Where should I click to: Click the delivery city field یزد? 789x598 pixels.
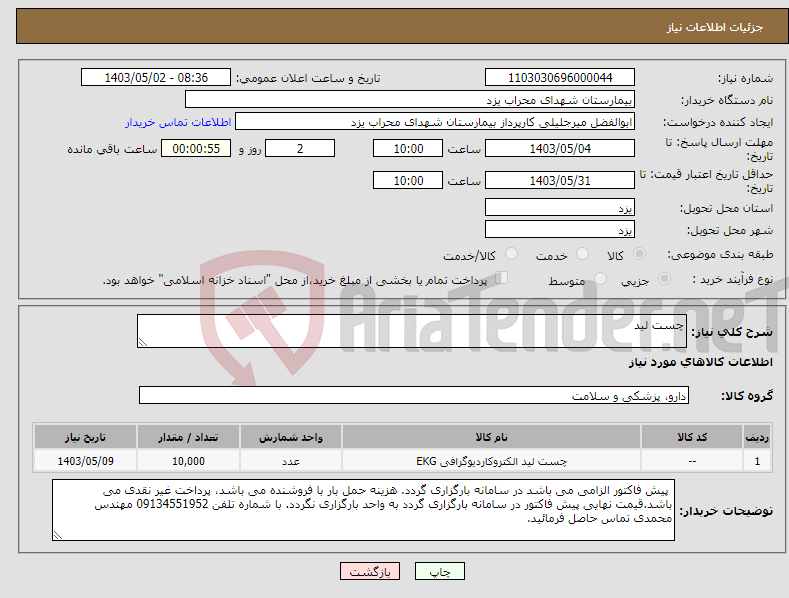tap(560, 230)
